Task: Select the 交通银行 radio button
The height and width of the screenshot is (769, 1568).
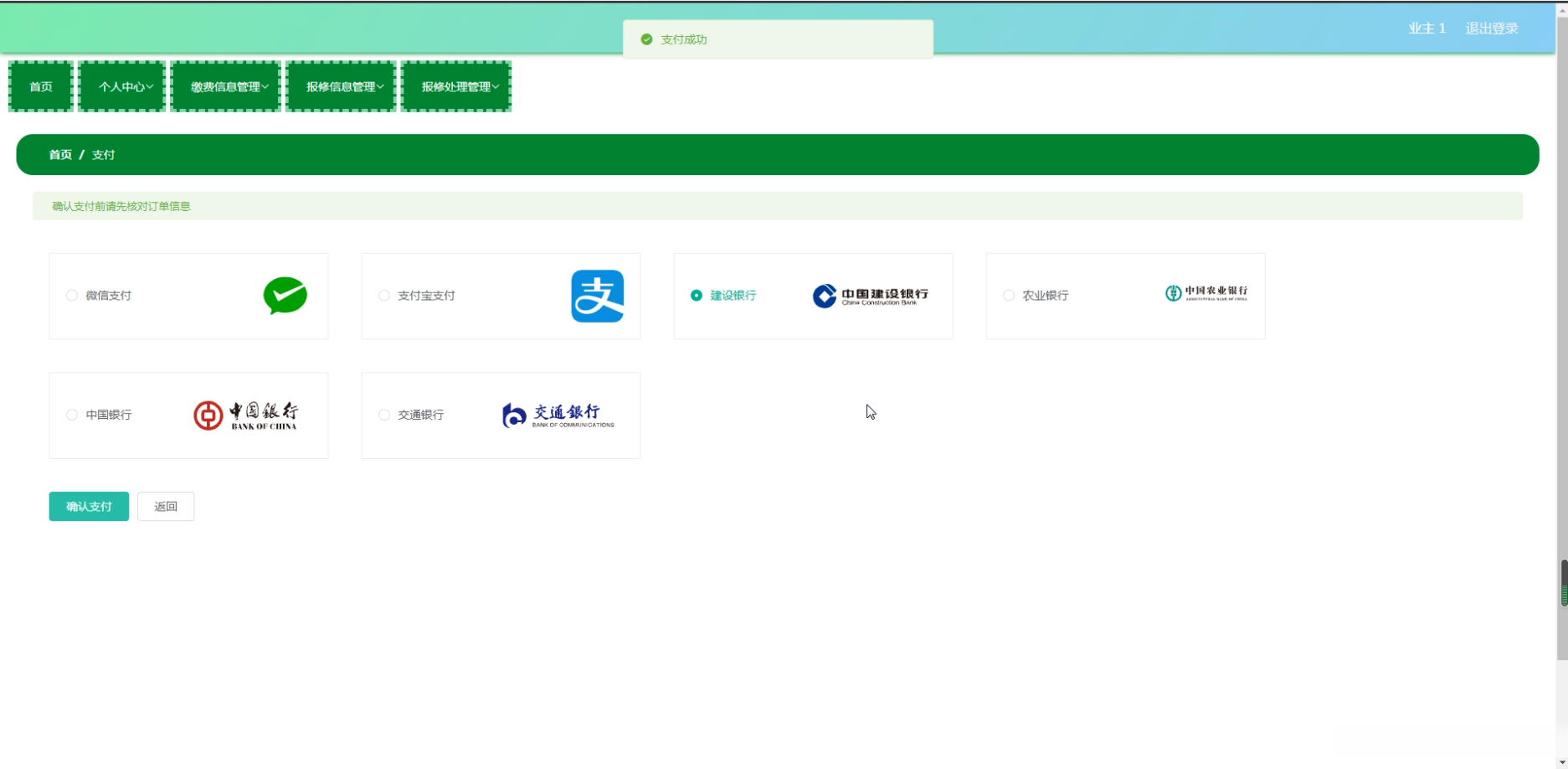Action: click(384, 415)
